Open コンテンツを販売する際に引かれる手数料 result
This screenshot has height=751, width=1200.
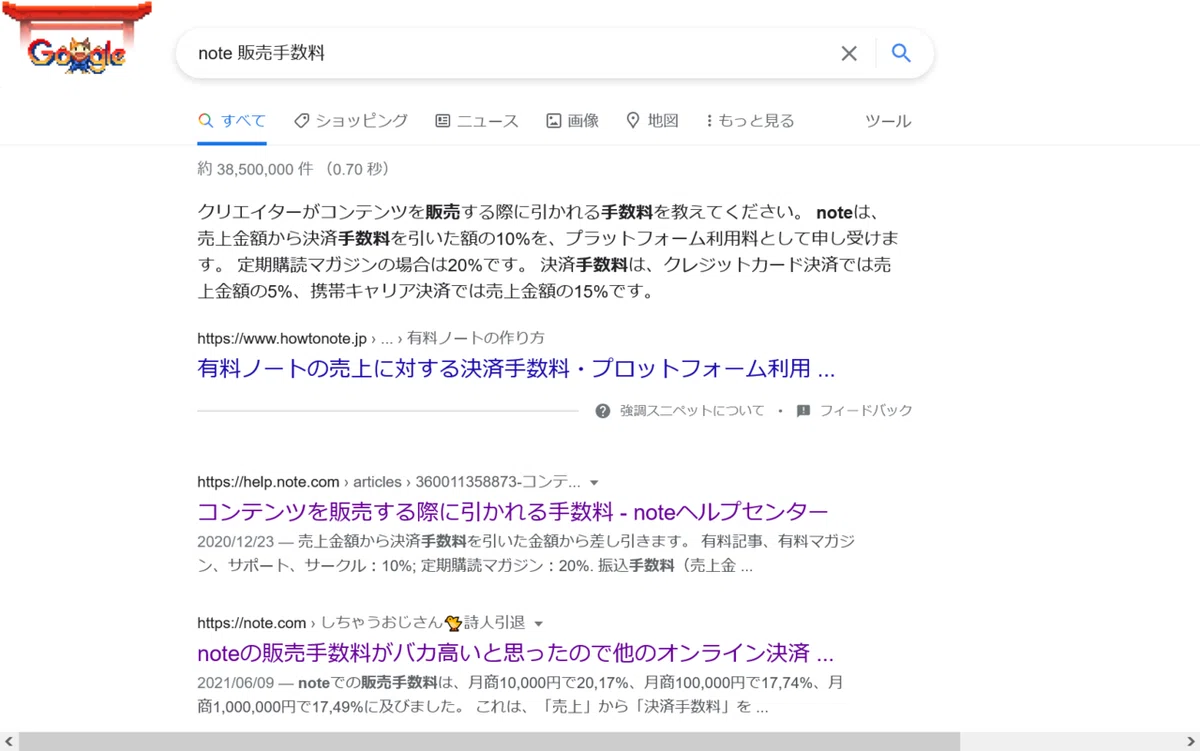click(513, 512)
